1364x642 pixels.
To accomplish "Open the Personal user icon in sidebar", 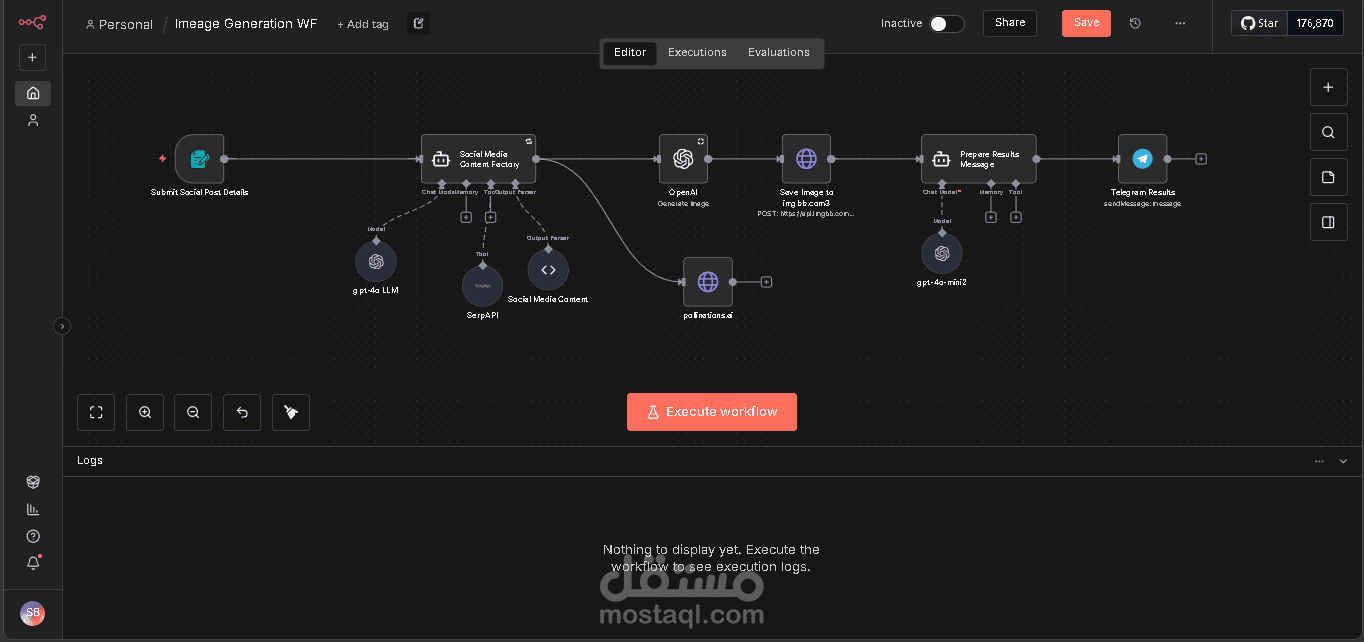I will point(33,120).
